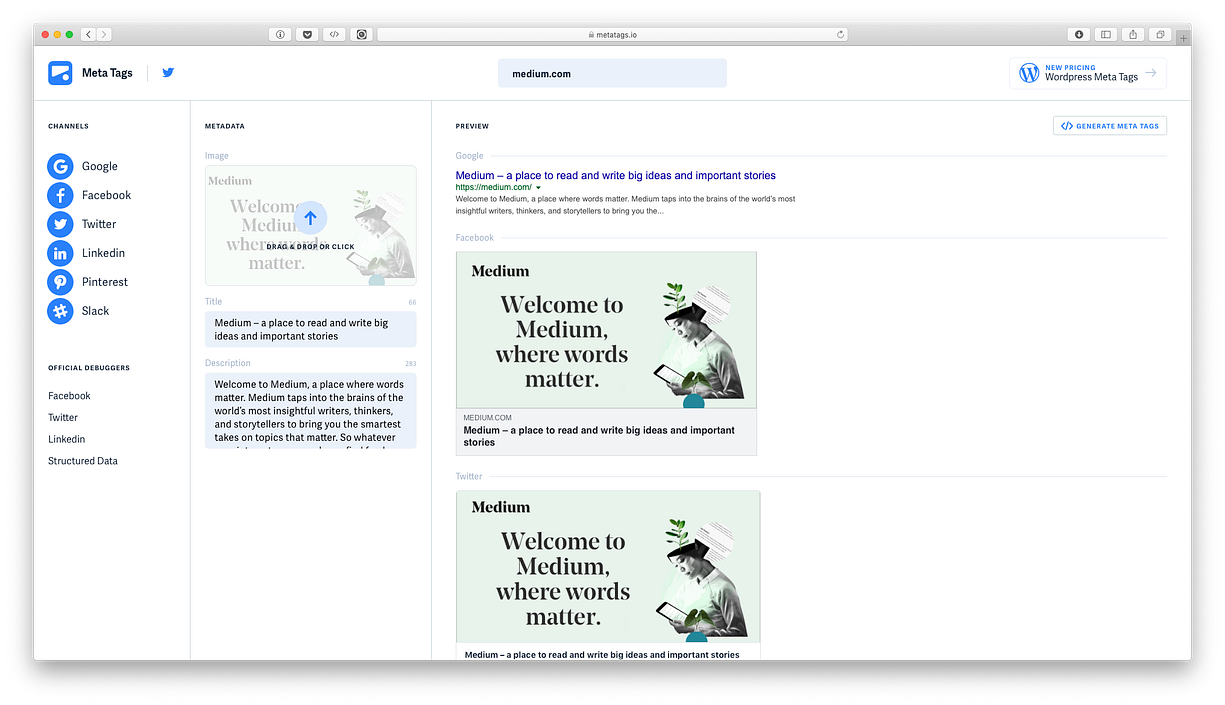1225x705 pixels.
Task: Click the Google preview title link
Action: (615, 176)
